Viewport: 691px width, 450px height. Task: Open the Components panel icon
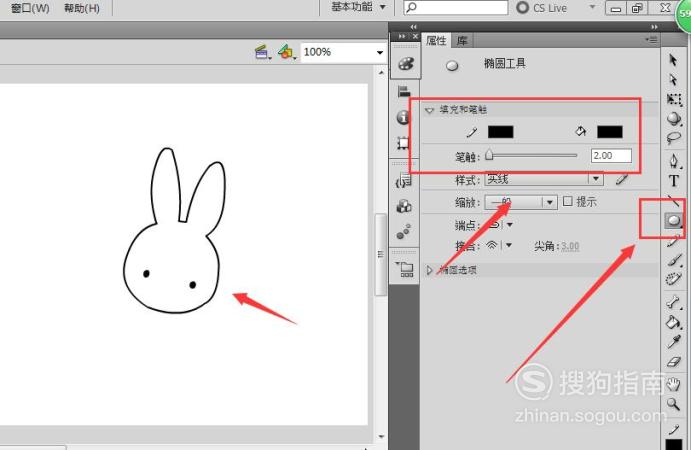coord(404,206)
